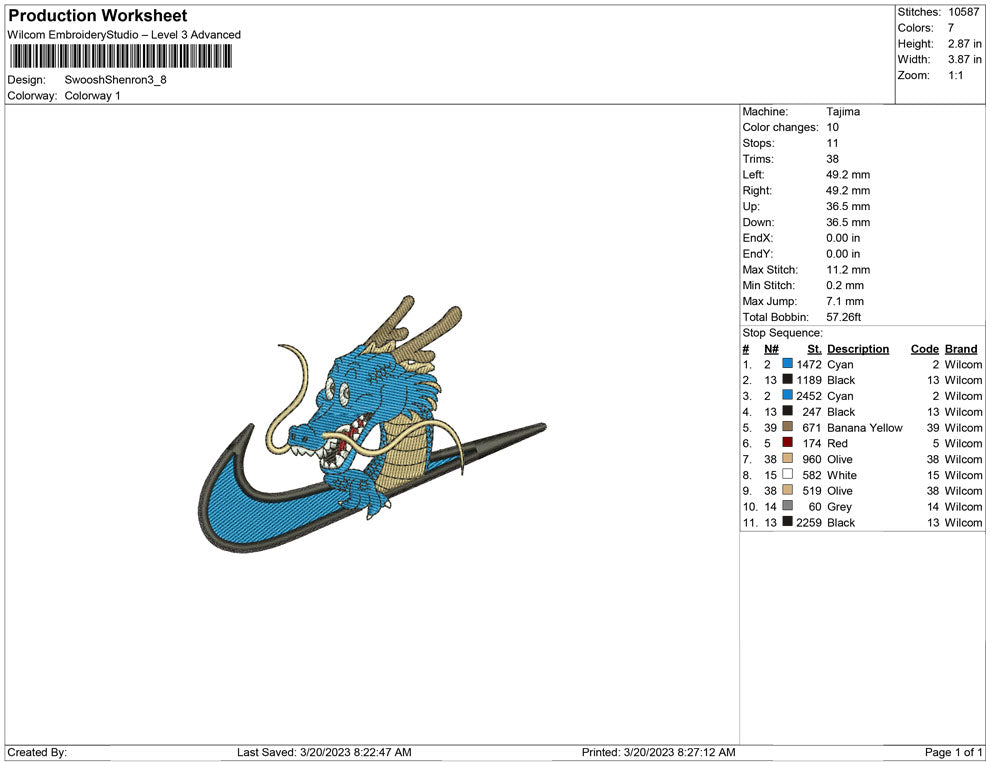
Task: Click the 'White' description in row 8
Action: 842,475
